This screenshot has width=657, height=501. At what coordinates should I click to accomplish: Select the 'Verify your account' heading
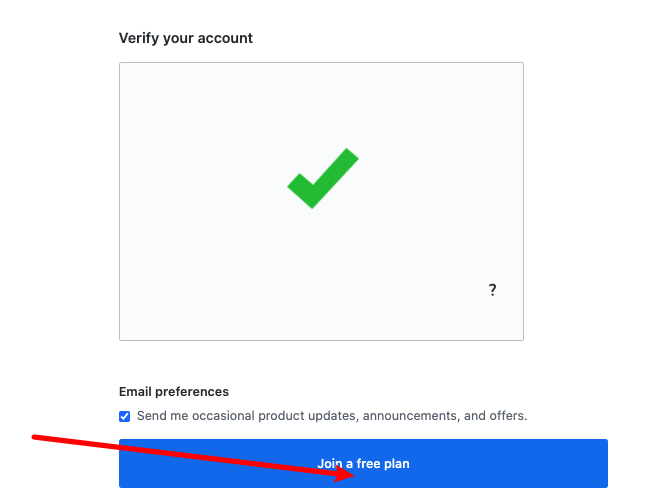tap(186, 38)
